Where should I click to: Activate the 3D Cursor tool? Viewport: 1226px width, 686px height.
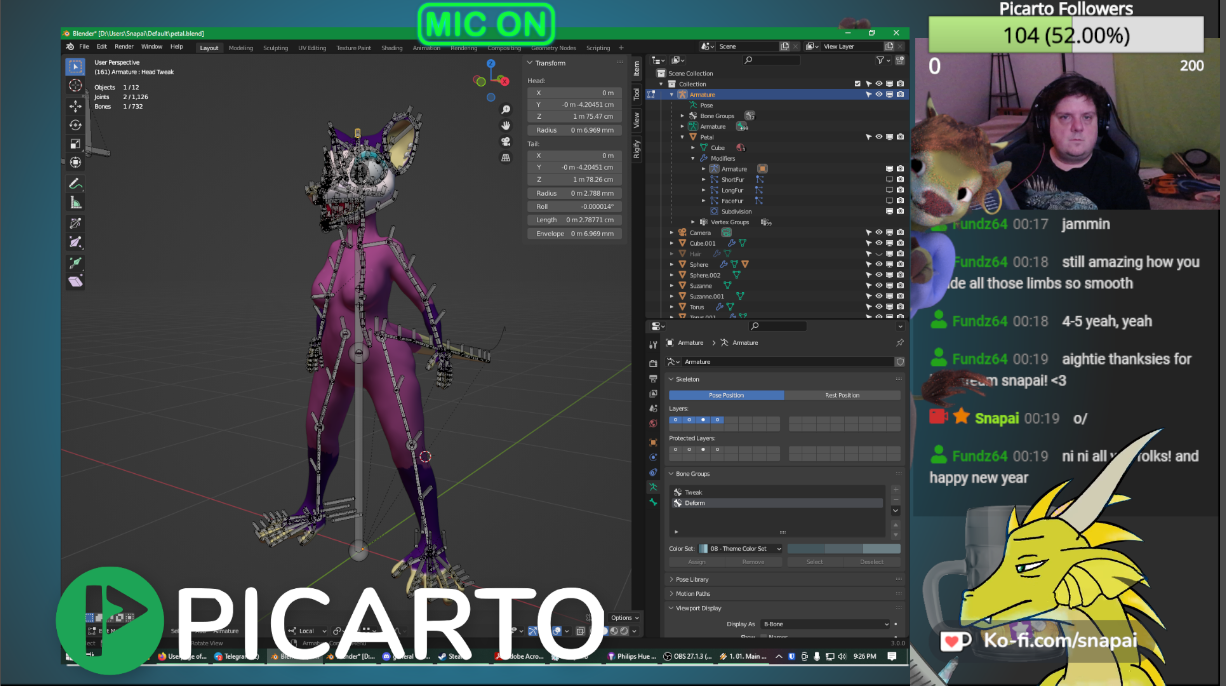click(x=75, y=86)
